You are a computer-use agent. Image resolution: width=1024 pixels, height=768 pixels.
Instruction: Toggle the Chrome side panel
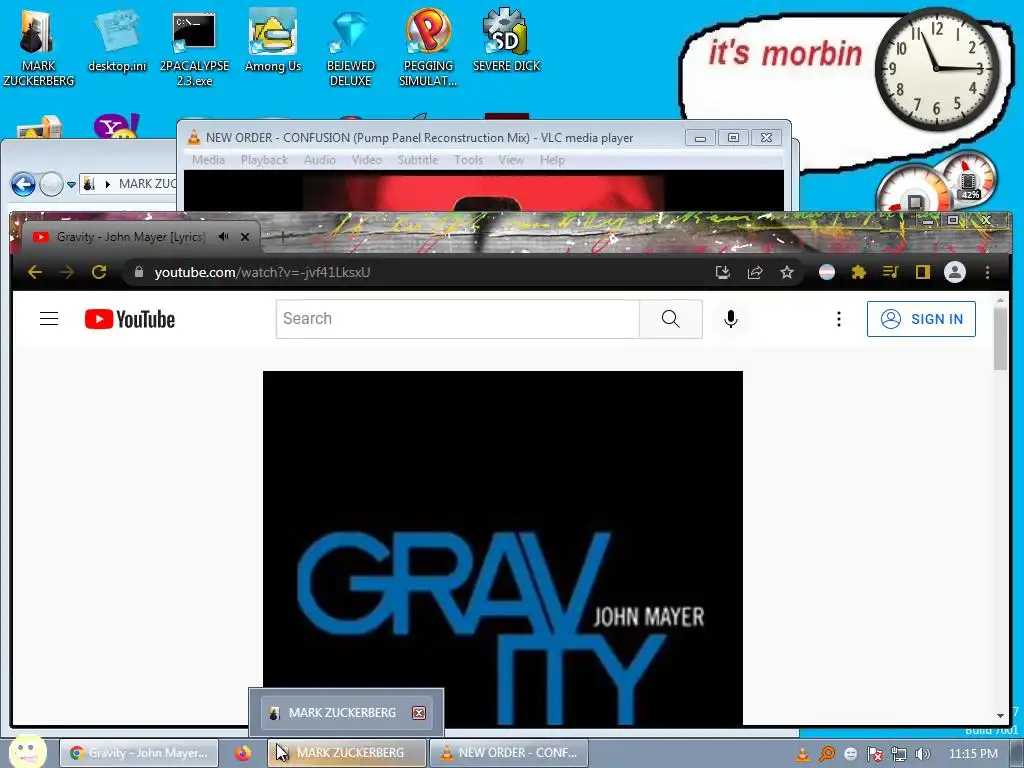(x=922, y=272)
